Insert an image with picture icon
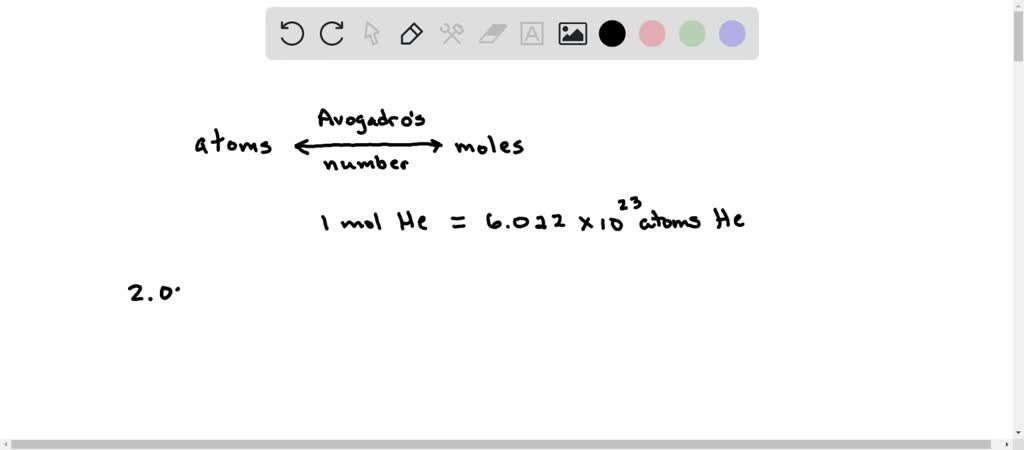Image resolution: width=1024 pixels, height=450 pixels. coord(572,33)
